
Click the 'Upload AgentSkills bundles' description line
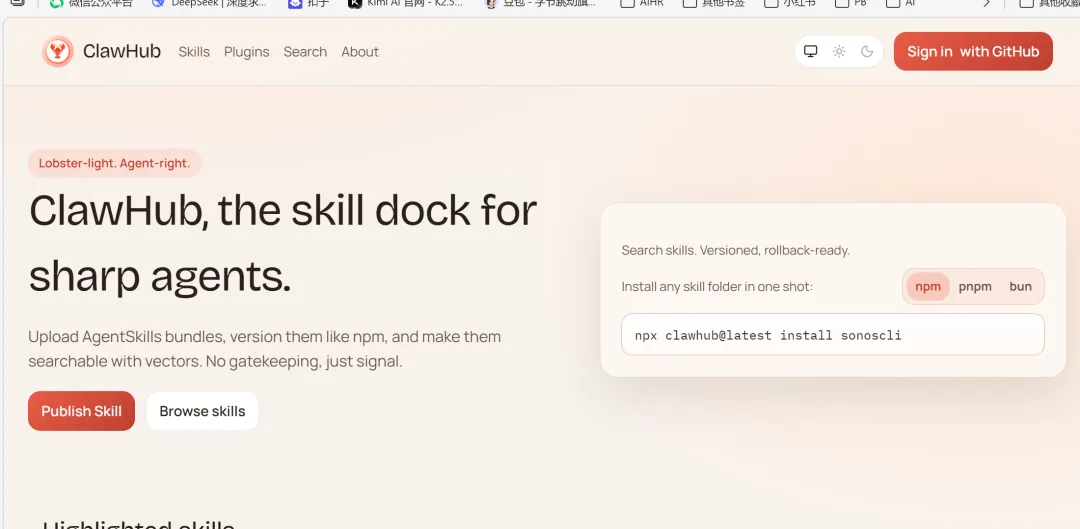click(264, 337)
